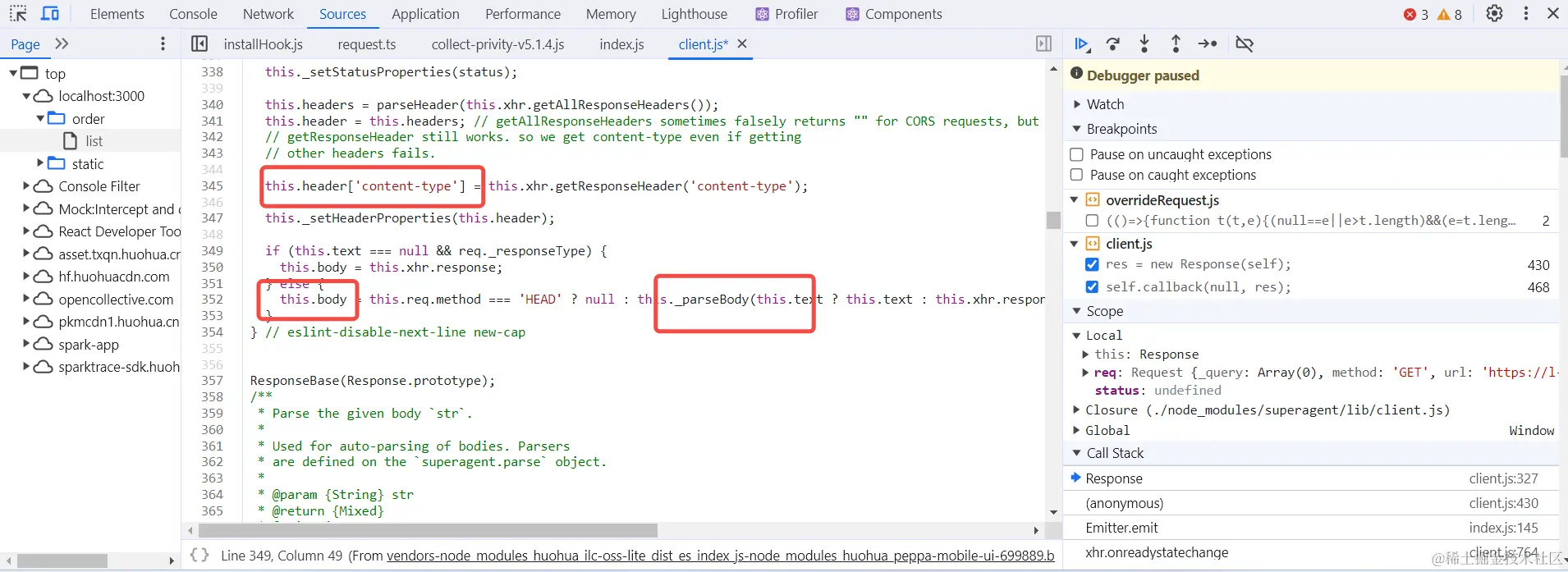Select xhr.onreadystatechange call stack frame

1310,552
